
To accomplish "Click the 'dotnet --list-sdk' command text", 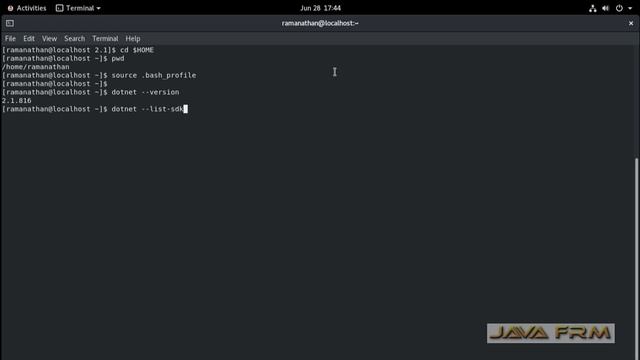I will pyautogui.click(x=147, y=109).
